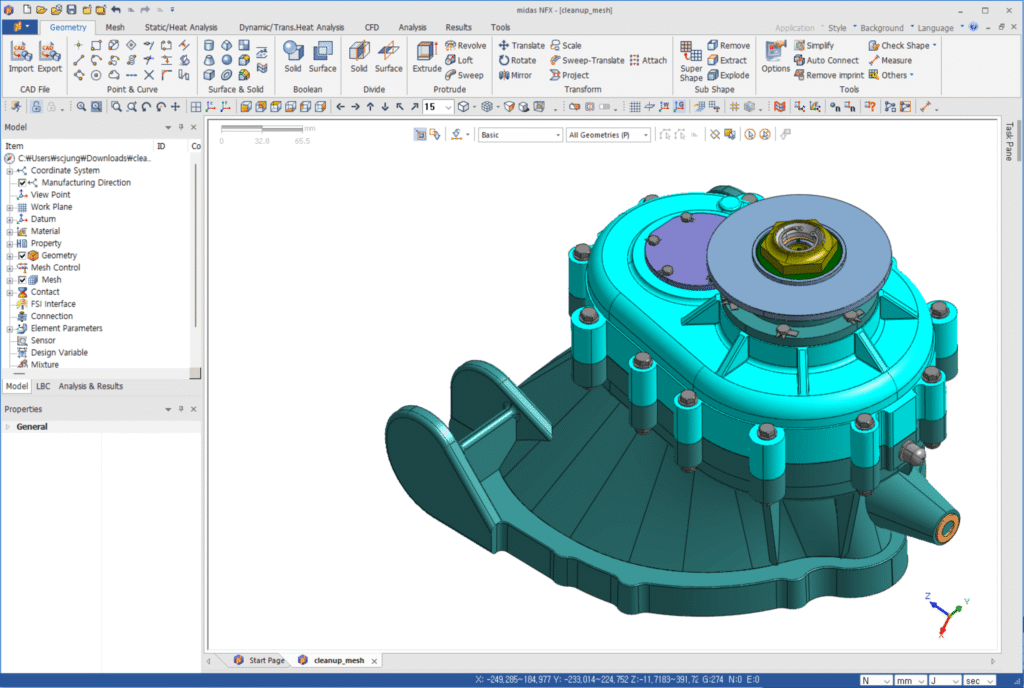Switch to the Mesh ribbon tab

click(115, 27)
